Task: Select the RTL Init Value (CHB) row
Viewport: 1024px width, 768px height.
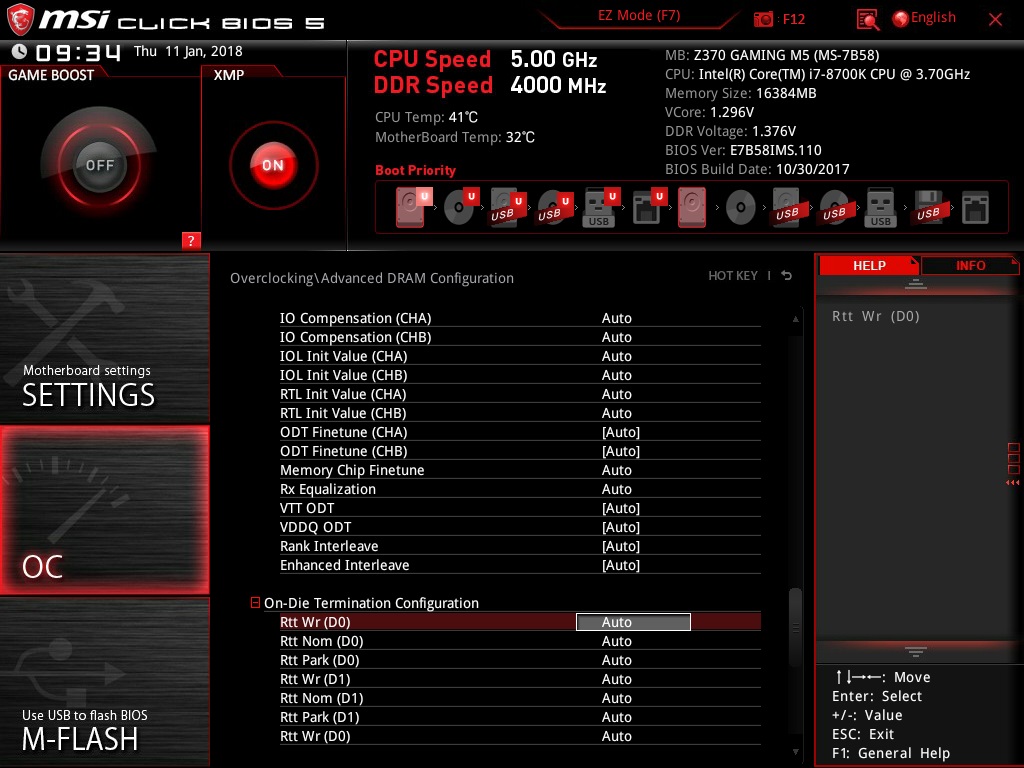Action: (x=520, y=413)
